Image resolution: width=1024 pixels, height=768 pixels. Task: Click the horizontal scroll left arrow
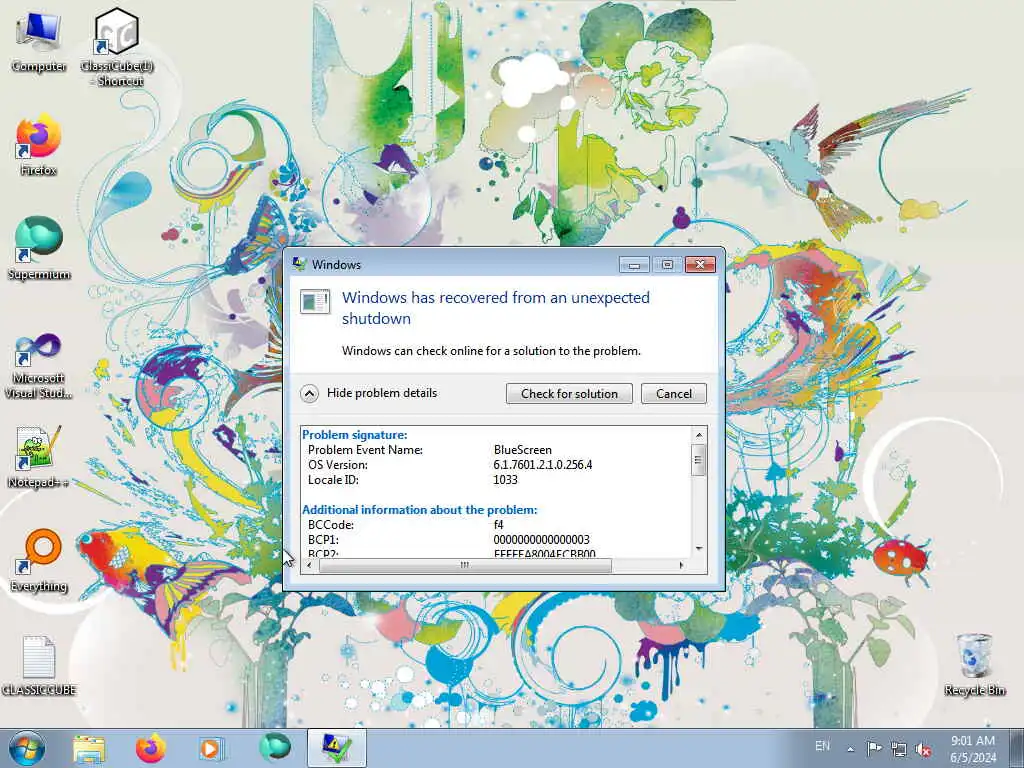(310, 565)
